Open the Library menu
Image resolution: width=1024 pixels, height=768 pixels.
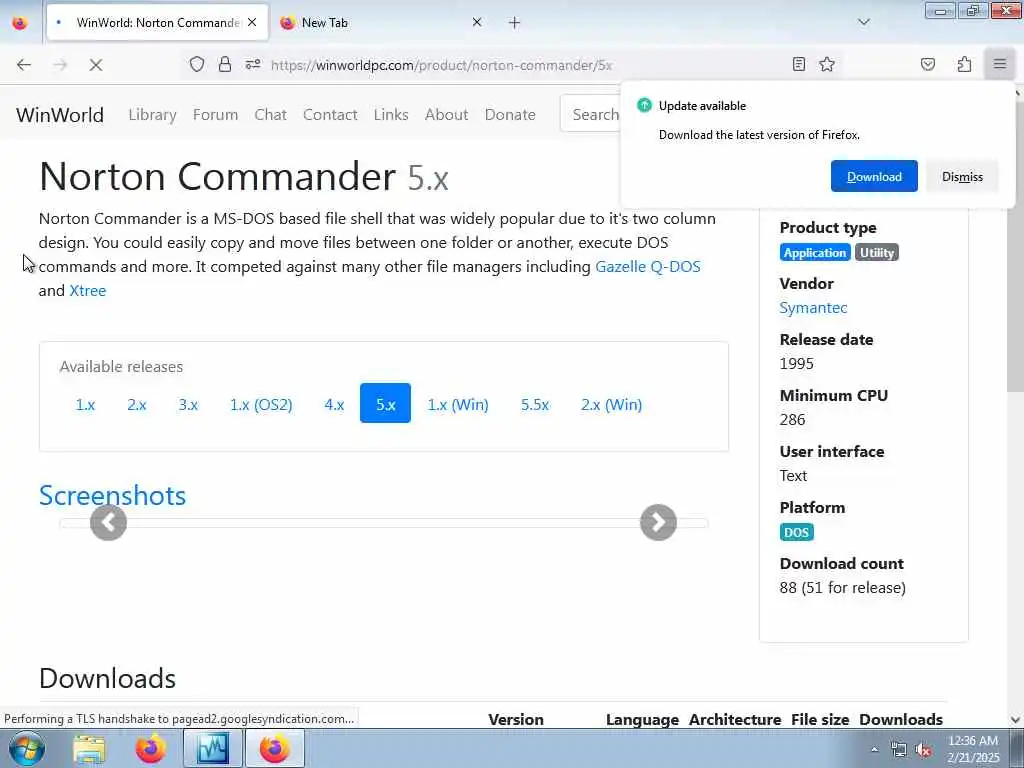point(152,114)
